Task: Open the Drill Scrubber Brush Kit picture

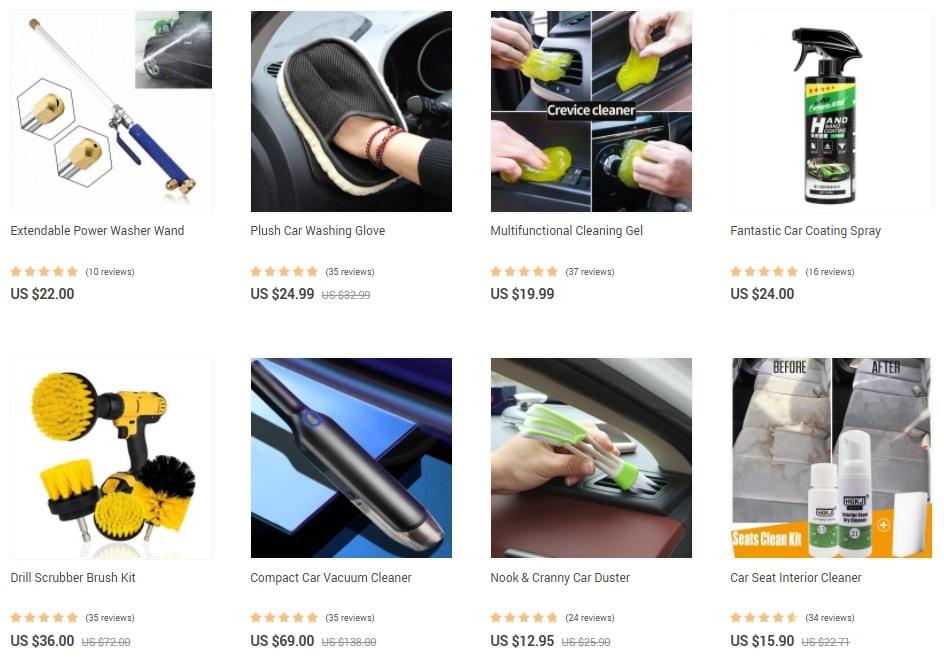Action: click(111, 458)
